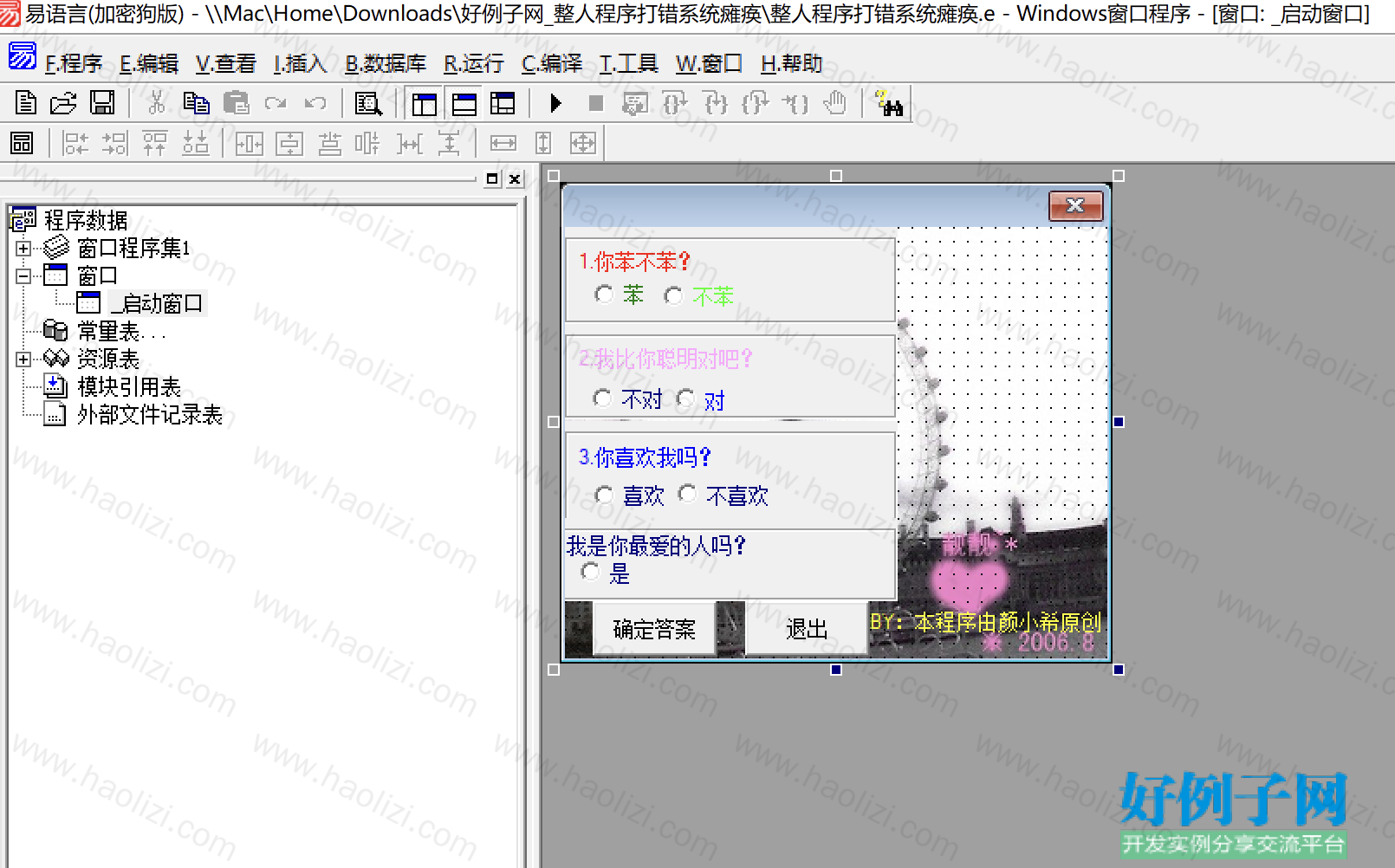1395x868 pixels.
Task: Open the H.帮助 menu
Action: click(791, 63)
